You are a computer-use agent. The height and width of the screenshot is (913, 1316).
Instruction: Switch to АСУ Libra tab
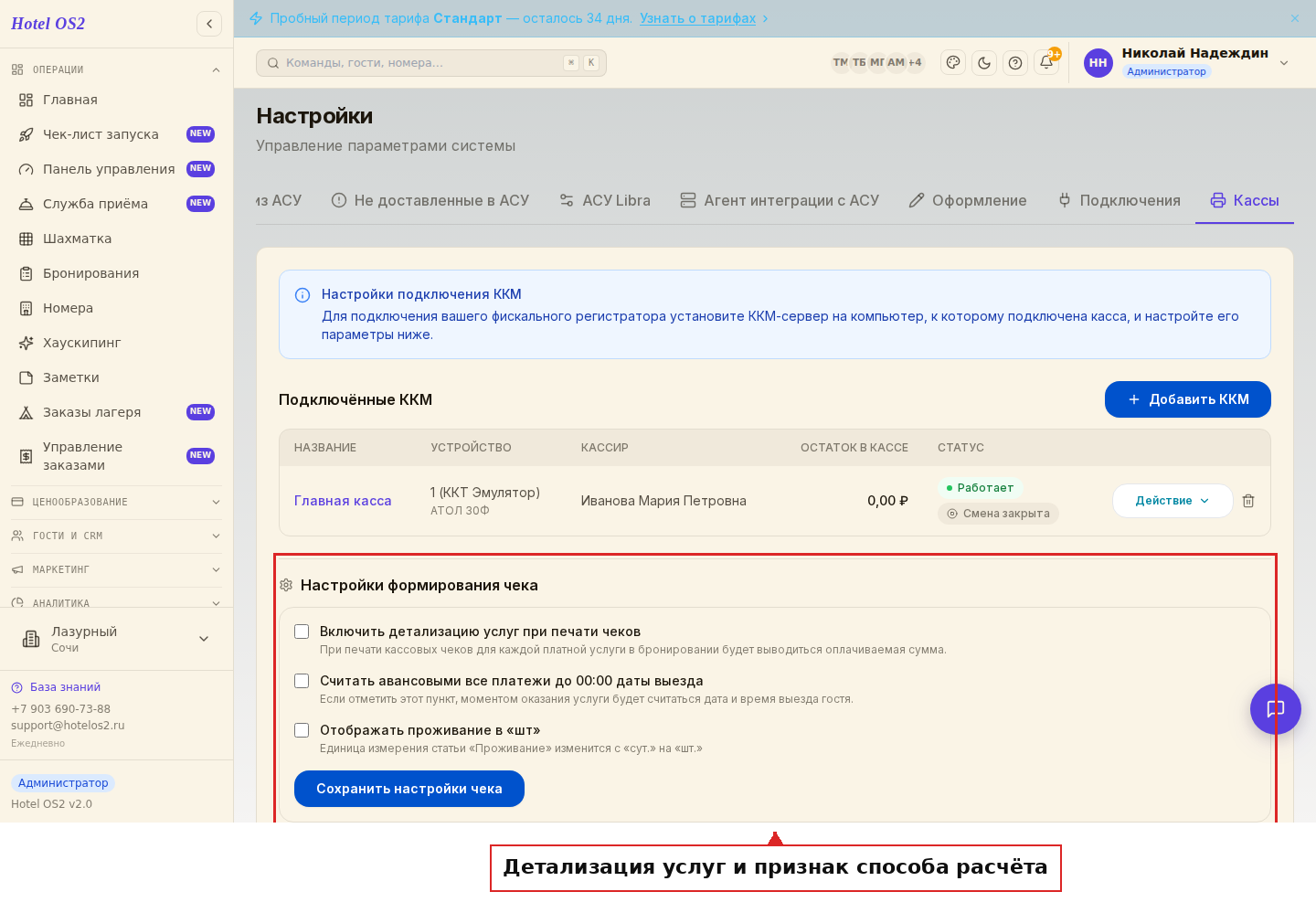(x=605, y=200)
